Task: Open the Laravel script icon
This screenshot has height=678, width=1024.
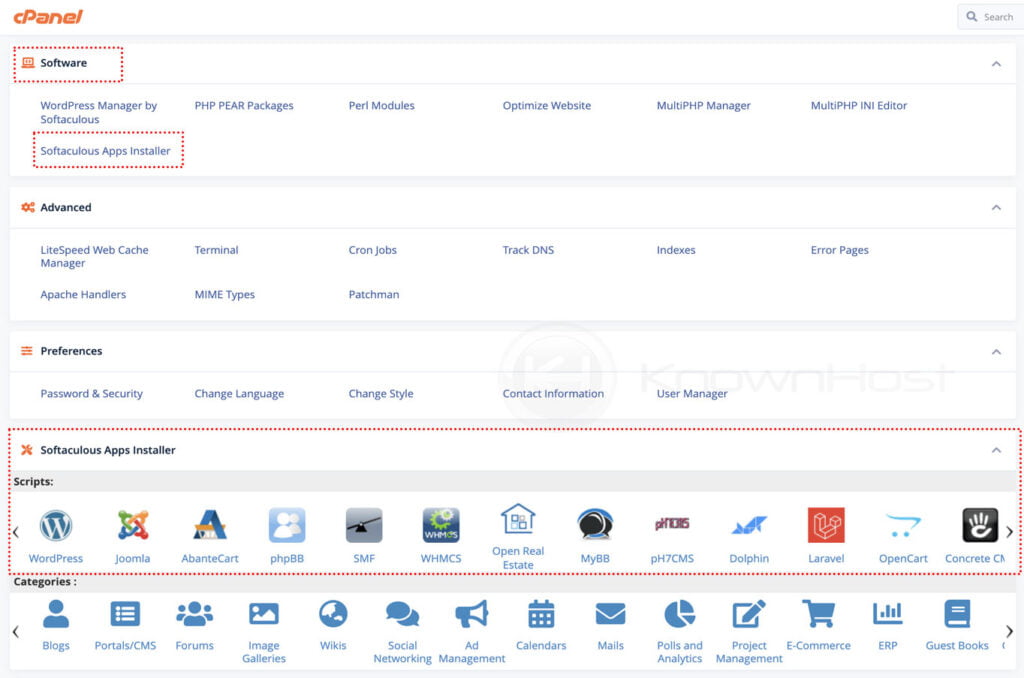Action: click(x=826, y=525)
